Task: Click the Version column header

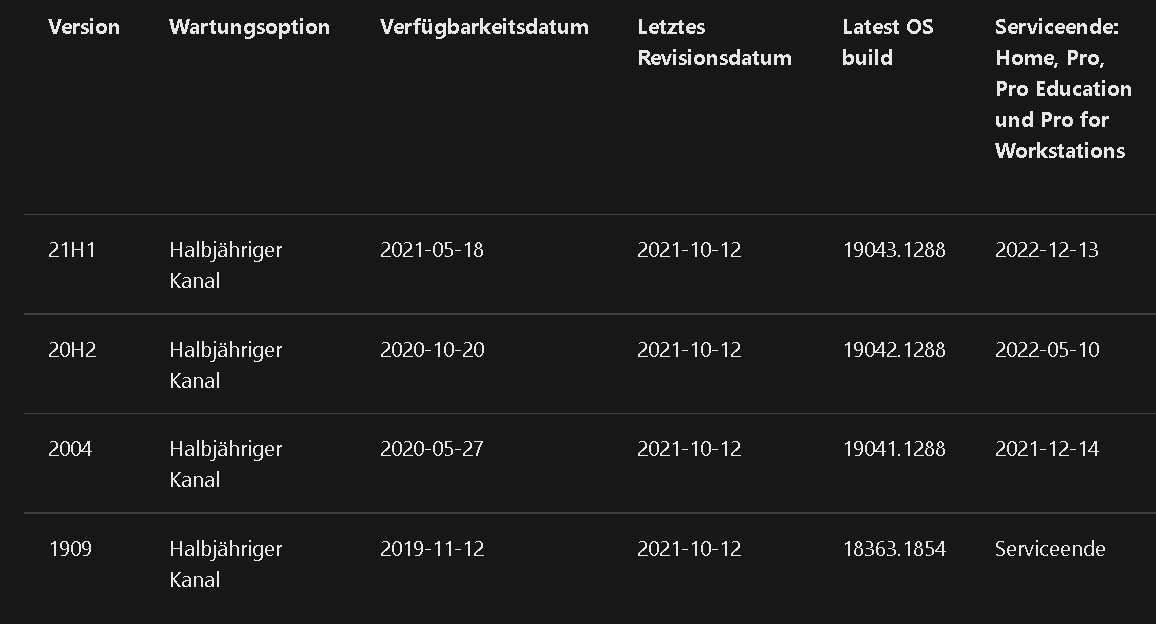Action: 83,27
